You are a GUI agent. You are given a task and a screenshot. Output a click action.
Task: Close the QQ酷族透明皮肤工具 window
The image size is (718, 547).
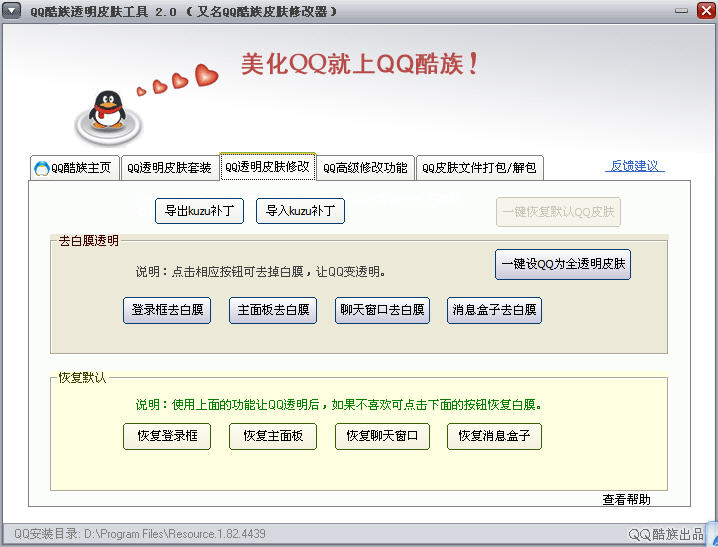706,11
